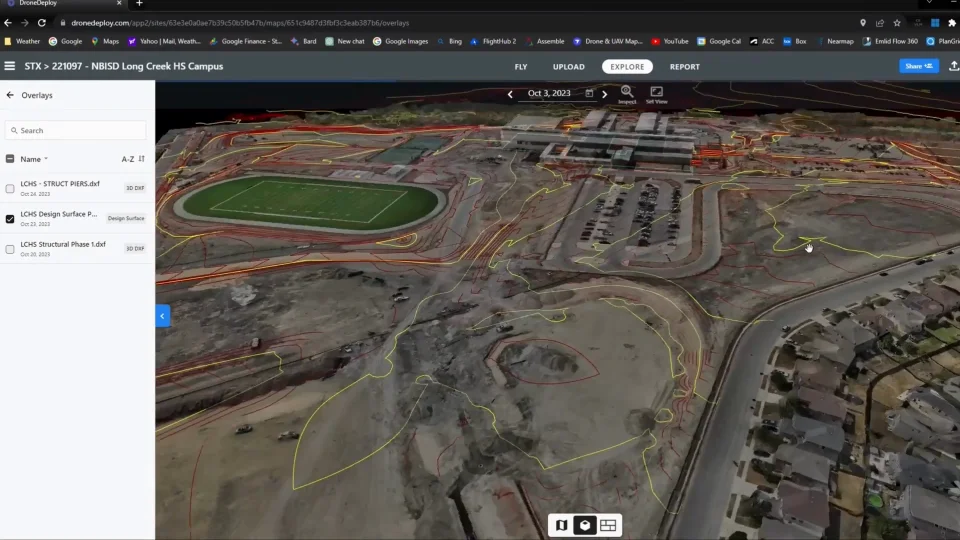This screenshot has height=540, width=960.
Task: Disable LCHS Design Surface overlay checkbox
Action: (x=10, y=219)
